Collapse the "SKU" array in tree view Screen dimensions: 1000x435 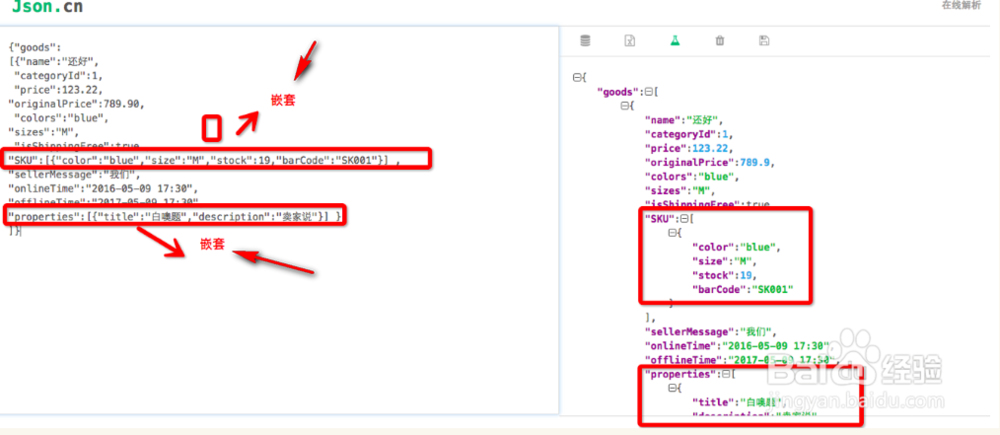pos(684,219)
